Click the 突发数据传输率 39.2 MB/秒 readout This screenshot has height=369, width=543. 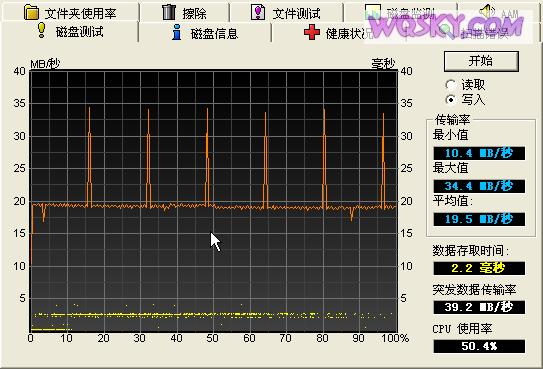479,307
